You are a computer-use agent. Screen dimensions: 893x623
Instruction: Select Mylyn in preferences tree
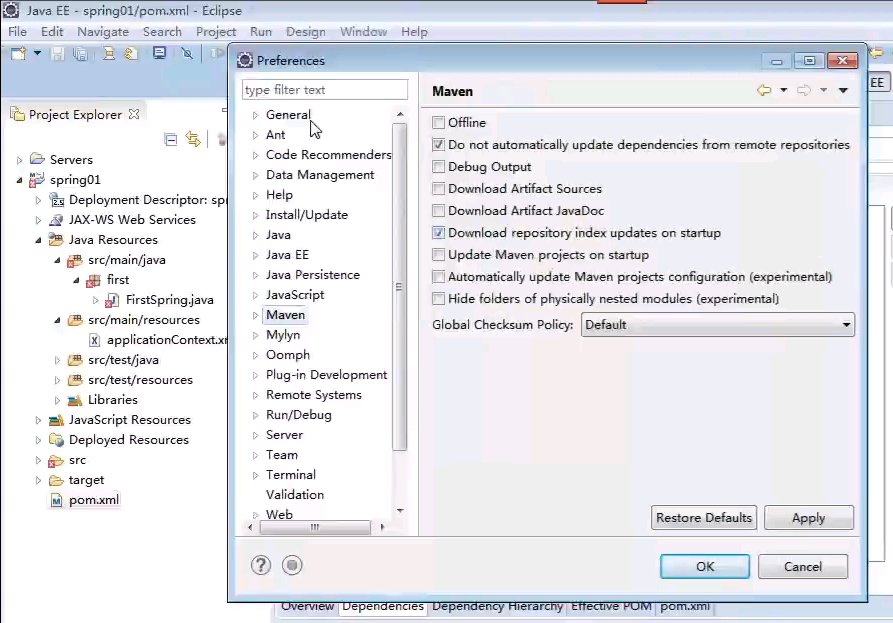283,335
